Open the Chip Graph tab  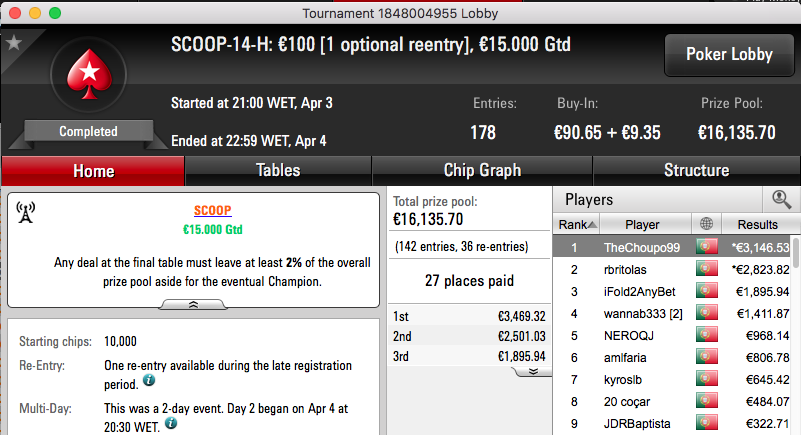482,171
